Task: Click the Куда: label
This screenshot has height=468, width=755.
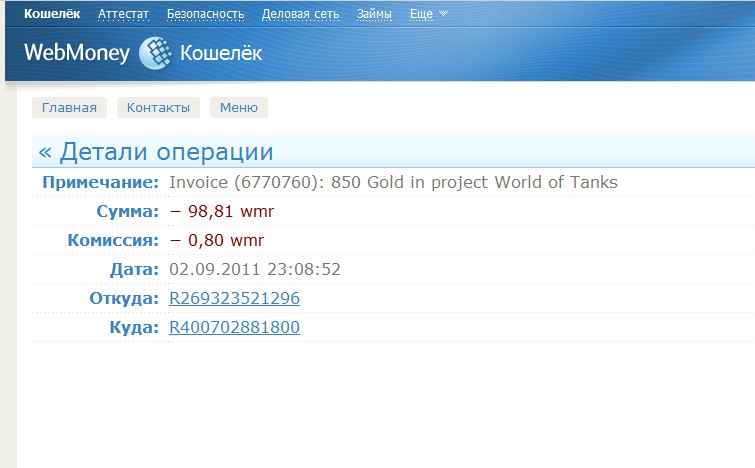Action: click(134, 327)
